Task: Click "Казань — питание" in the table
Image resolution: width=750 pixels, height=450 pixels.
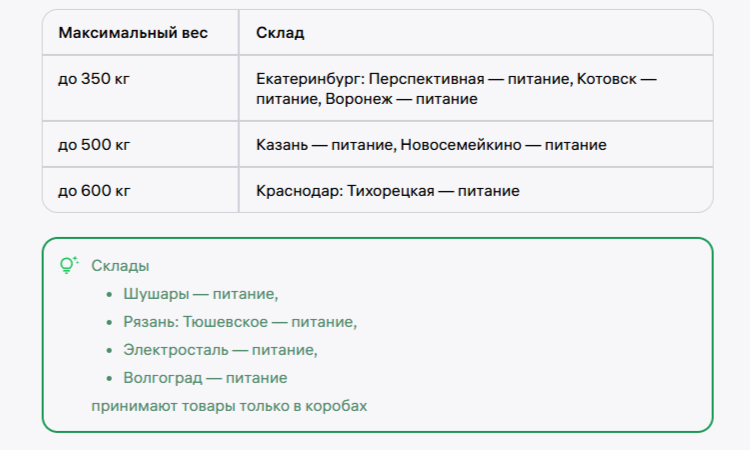Action: pos(320,145)
